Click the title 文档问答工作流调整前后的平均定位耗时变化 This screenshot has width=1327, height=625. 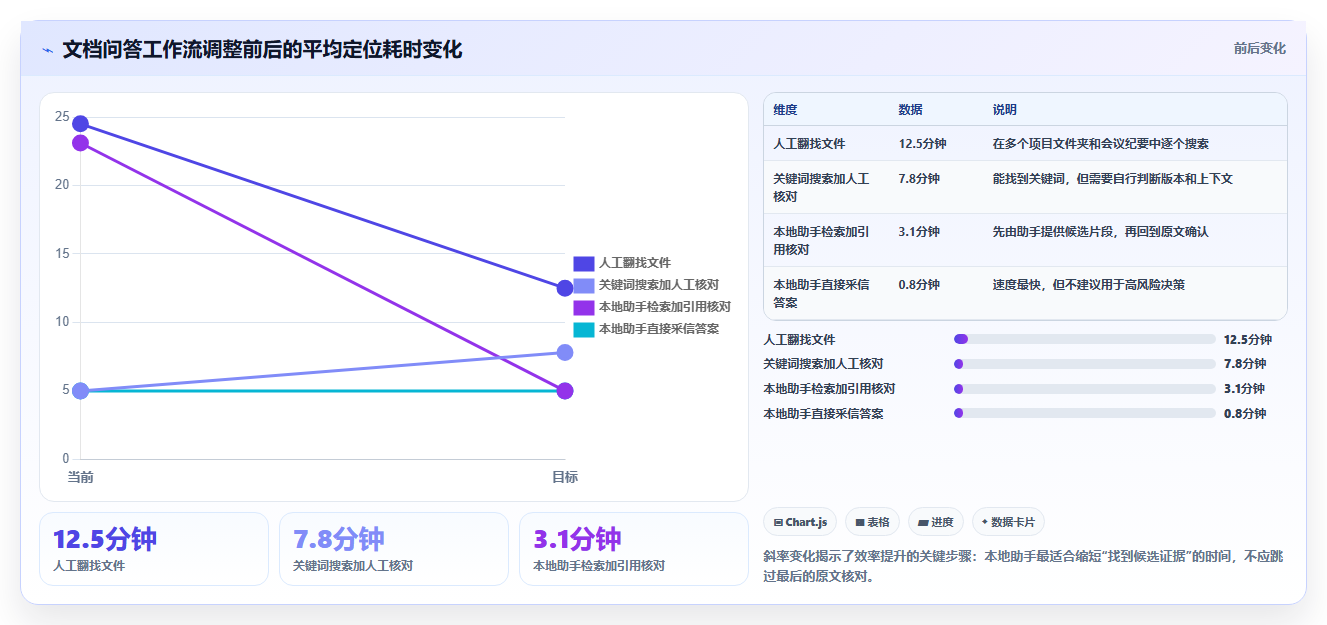[262, 49]
